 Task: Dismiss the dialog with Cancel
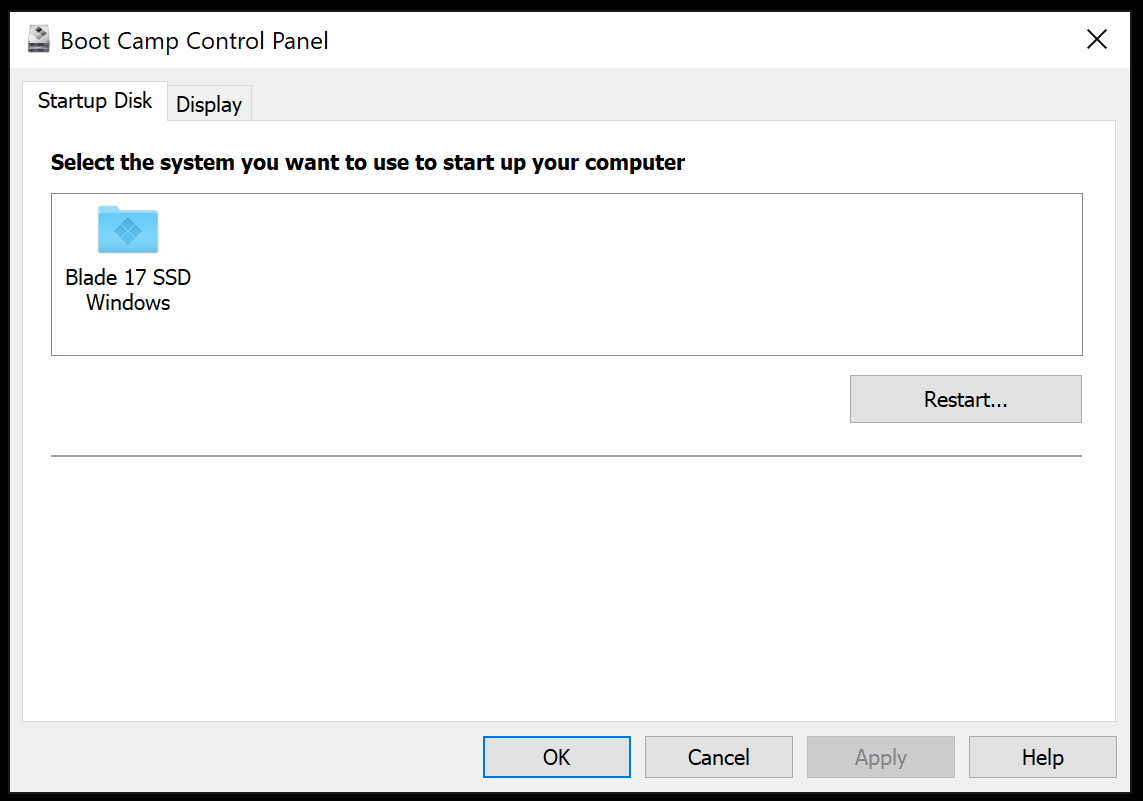(x=718, y=757)
